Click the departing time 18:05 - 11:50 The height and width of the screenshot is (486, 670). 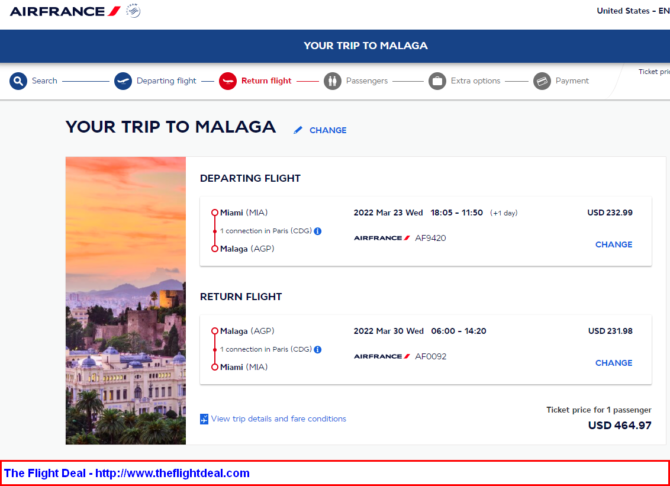pyautogui.click(x=457, y=213)
